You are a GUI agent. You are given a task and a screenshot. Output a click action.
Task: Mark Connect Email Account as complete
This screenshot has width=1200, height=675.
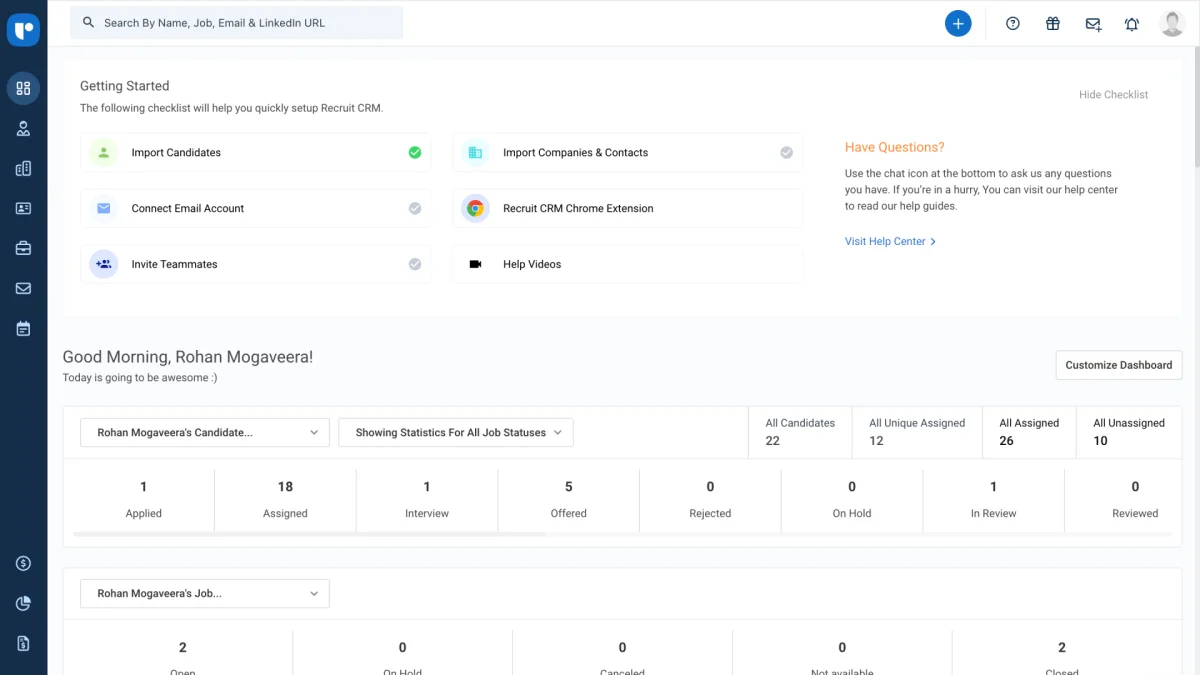tap(414, 209)
